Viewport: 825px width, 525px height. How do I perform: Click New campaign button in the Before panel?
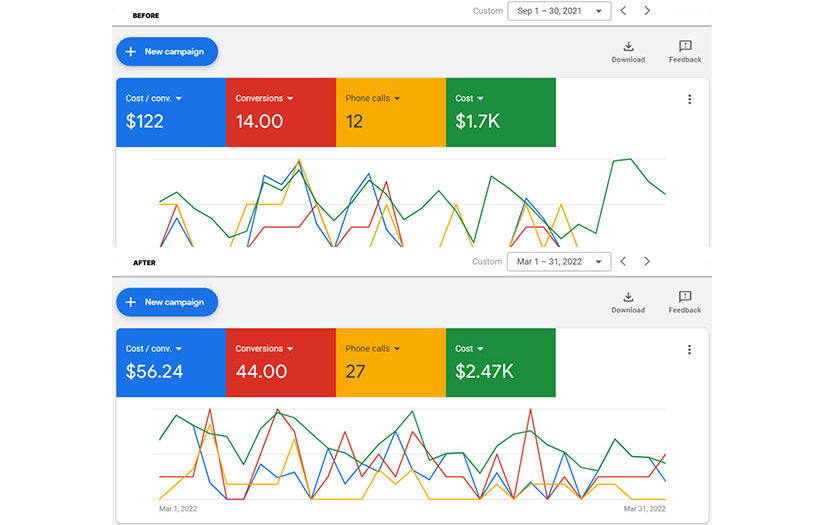pos(167,52)
